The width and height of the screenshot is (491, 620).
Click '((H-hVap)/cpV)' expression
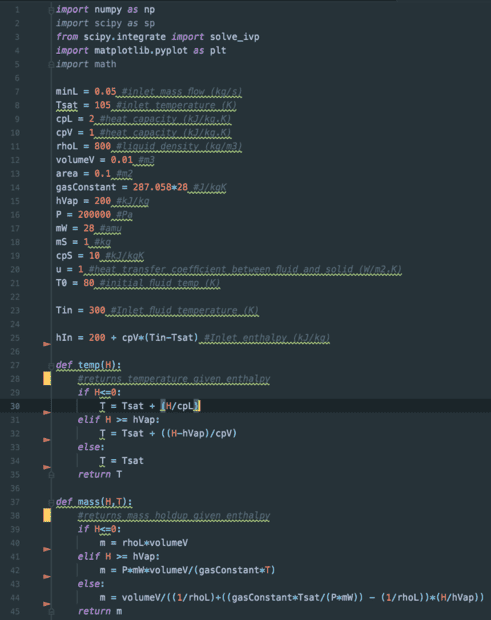(x=199, y=434)
